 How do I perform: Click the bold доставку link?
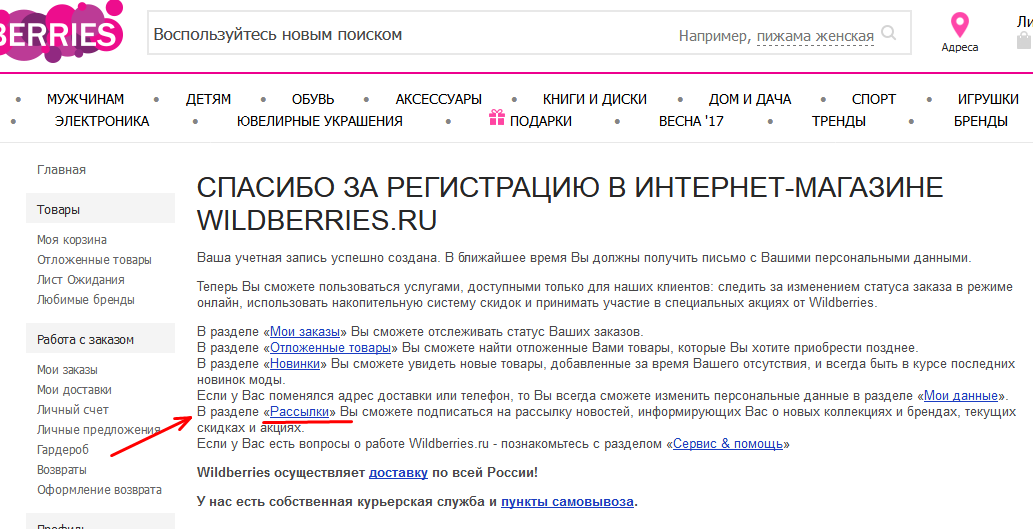[x=399, y=473]
